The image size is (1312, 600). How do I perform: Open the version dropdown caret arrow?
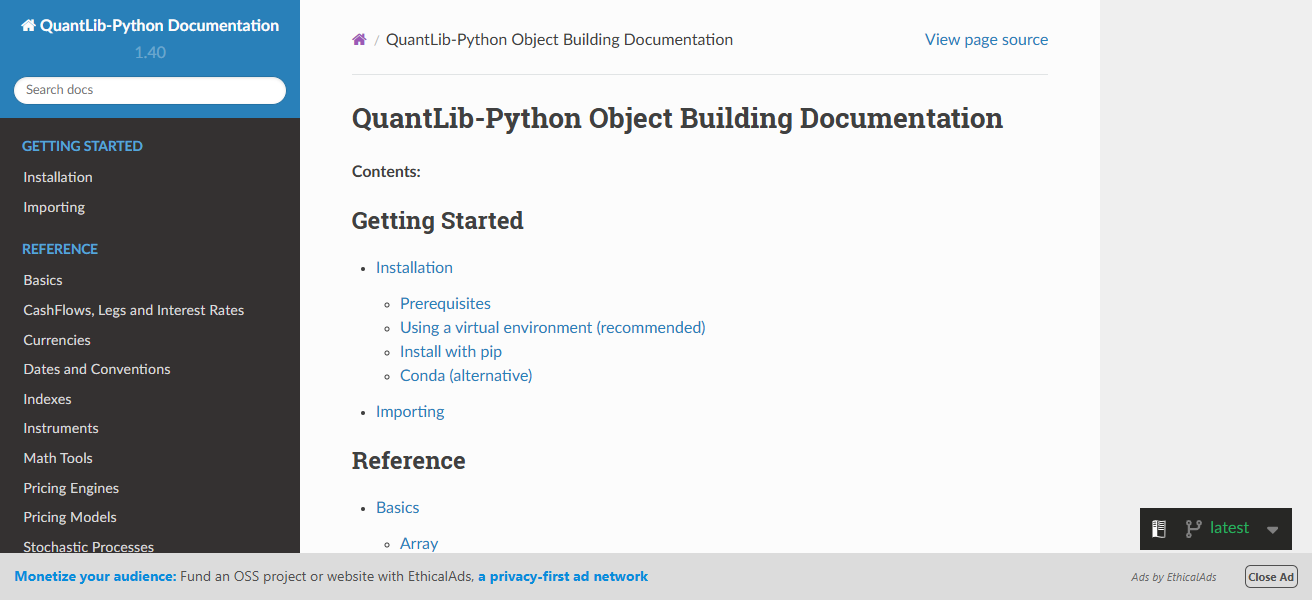1272,528
